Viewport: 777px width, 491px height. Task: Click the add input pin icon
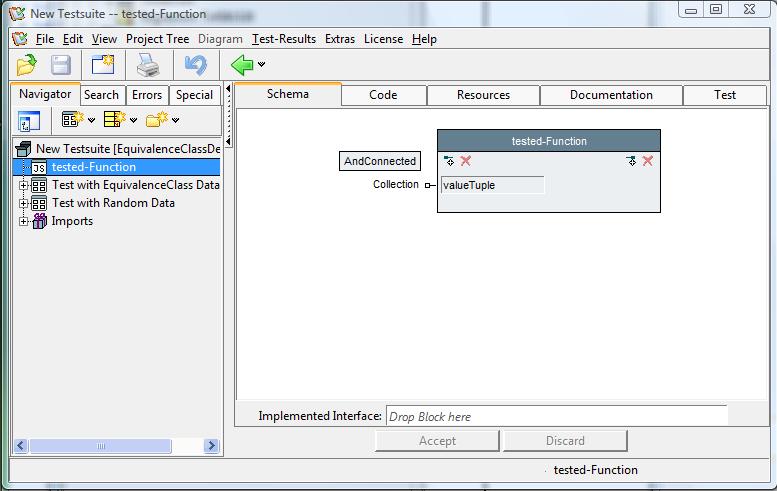[x=449, y=161]
